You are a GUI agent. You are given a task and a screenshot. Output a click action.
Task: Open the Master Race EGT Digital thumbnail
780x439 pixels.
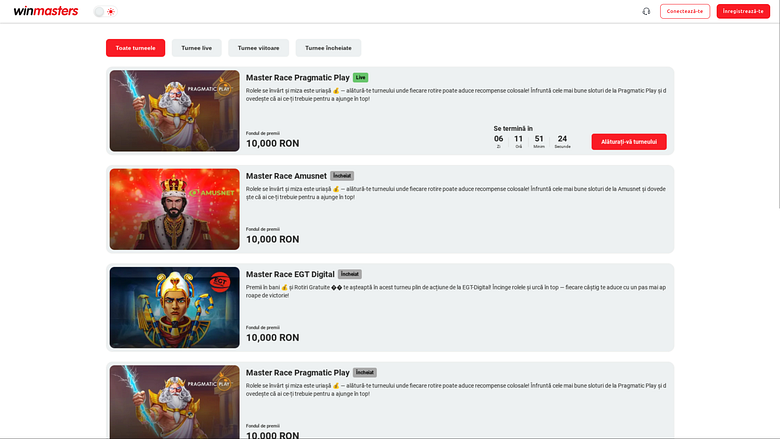point(175,308)
